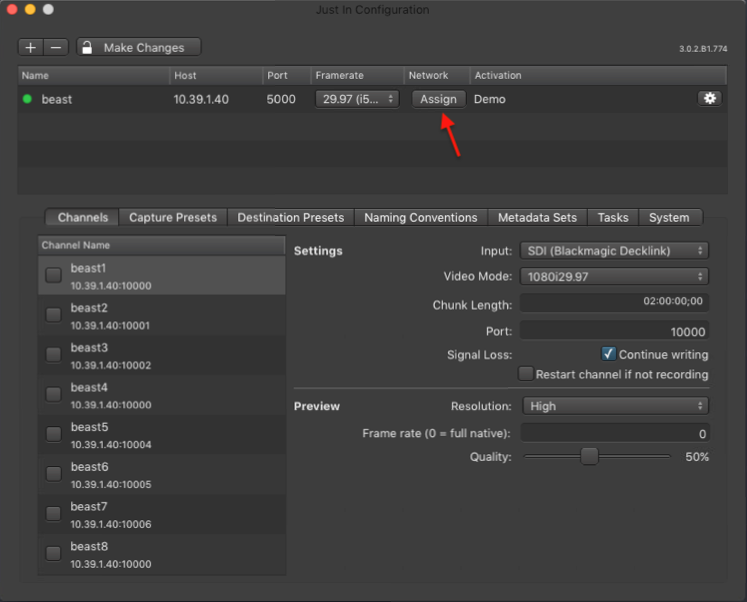This screenshot has height=602, width=747.
Task: Click address 10.39.1.40:10004 under beast5
Action: pyautogui.click(x=111, y=445)
